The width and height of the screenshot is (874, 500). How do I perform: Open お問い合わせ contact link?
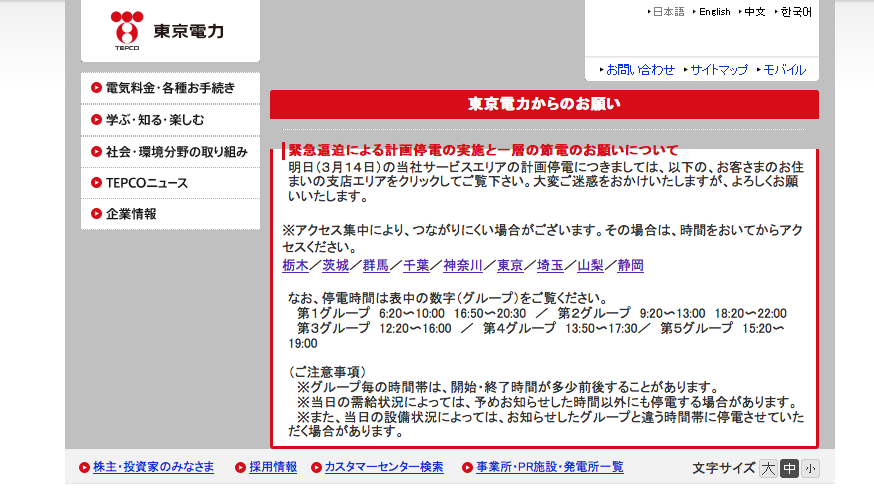pos(640,70)
